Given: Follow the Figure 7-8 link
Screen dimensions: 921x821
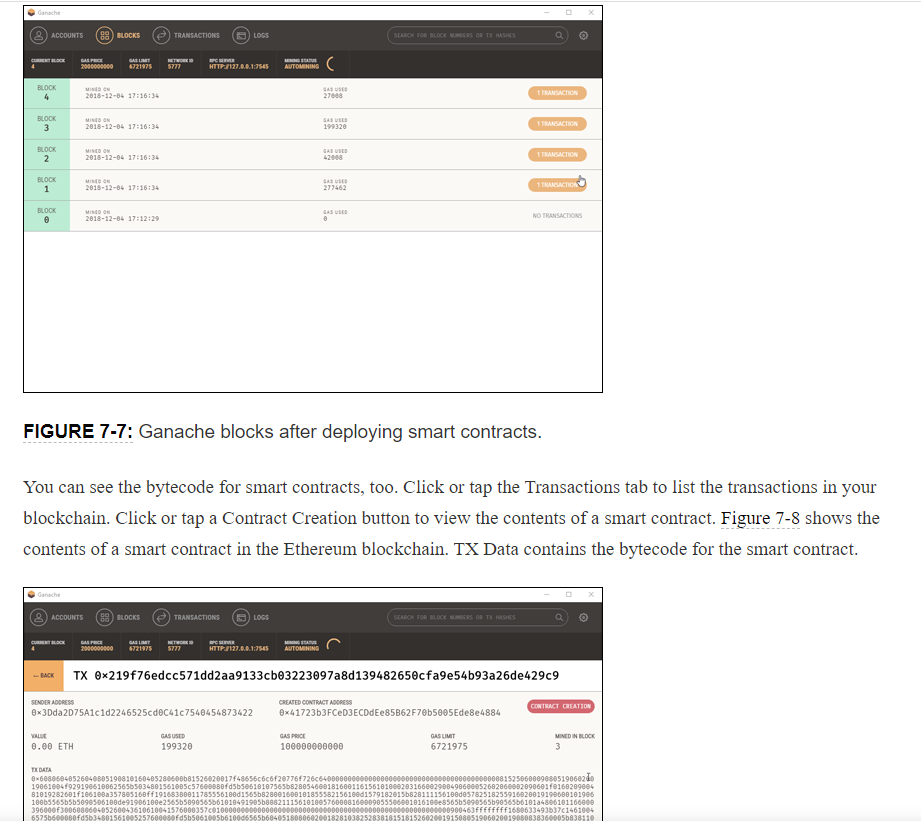Looking at the screenshot, I should [760, 519].
